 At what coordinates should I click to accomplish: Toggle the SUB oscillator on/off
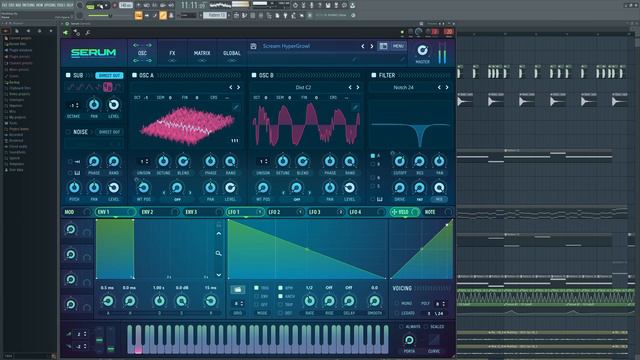click(68, 76)
